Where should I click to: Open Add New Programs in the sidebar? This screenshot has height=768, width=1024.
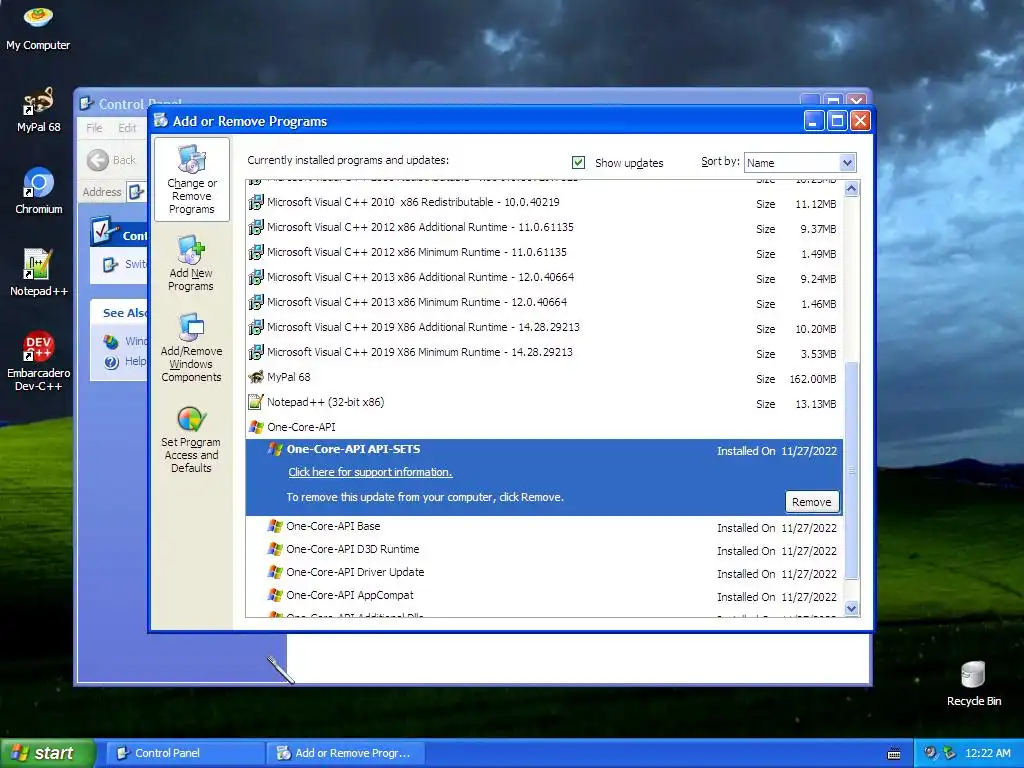(191, 263)
